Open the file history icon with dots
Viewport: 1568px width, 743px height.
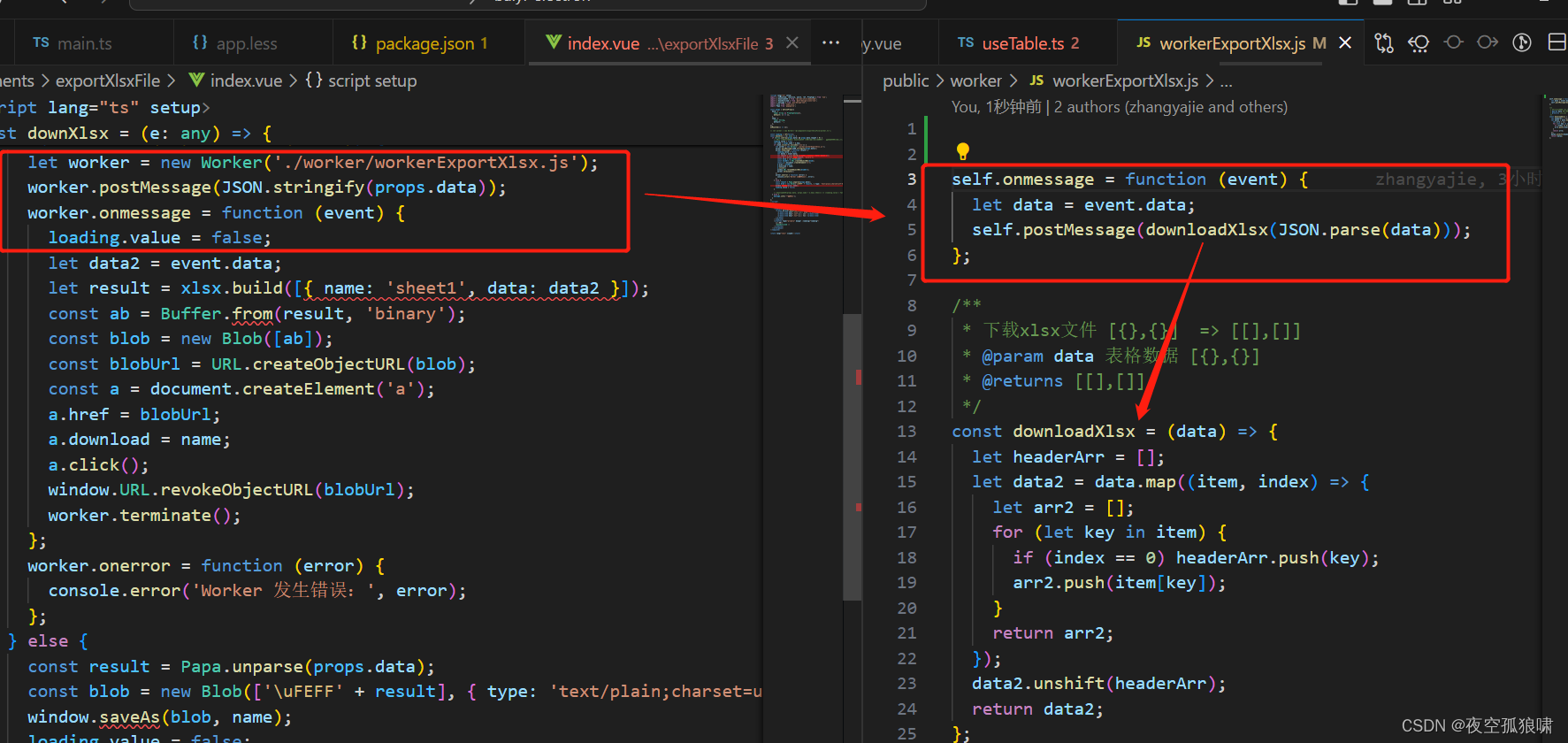click(1419, 42)
